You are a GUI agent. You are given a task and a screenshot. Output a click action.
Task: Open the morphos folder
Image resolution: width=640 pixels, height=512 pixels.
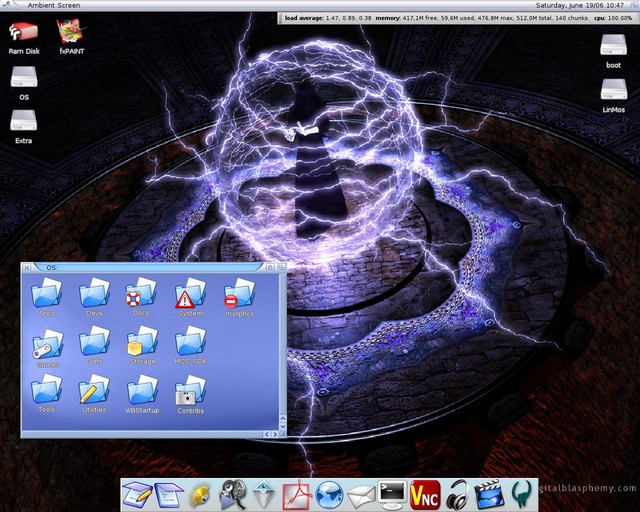(239, 297)
